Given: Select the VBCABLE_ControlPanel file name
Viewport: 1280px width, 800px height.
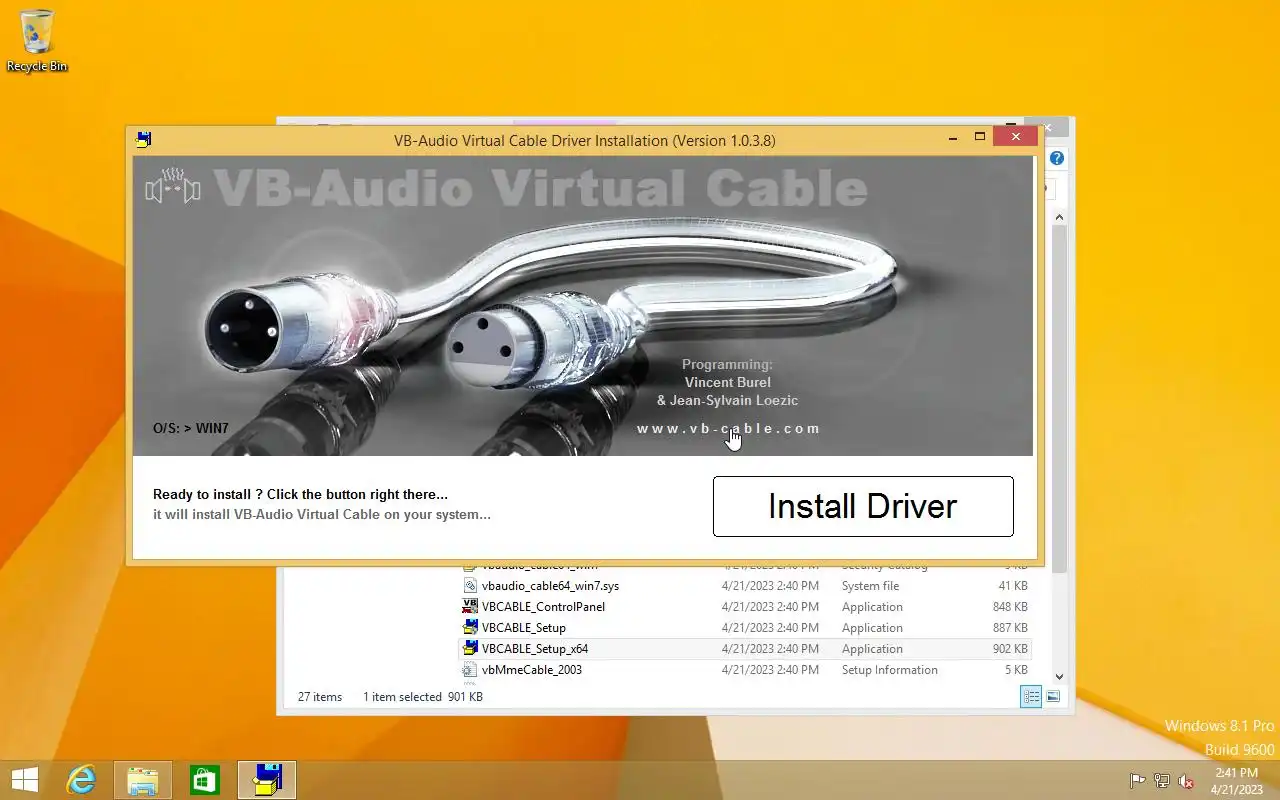Looking at the screenshot, I should (x=543, y=607).
